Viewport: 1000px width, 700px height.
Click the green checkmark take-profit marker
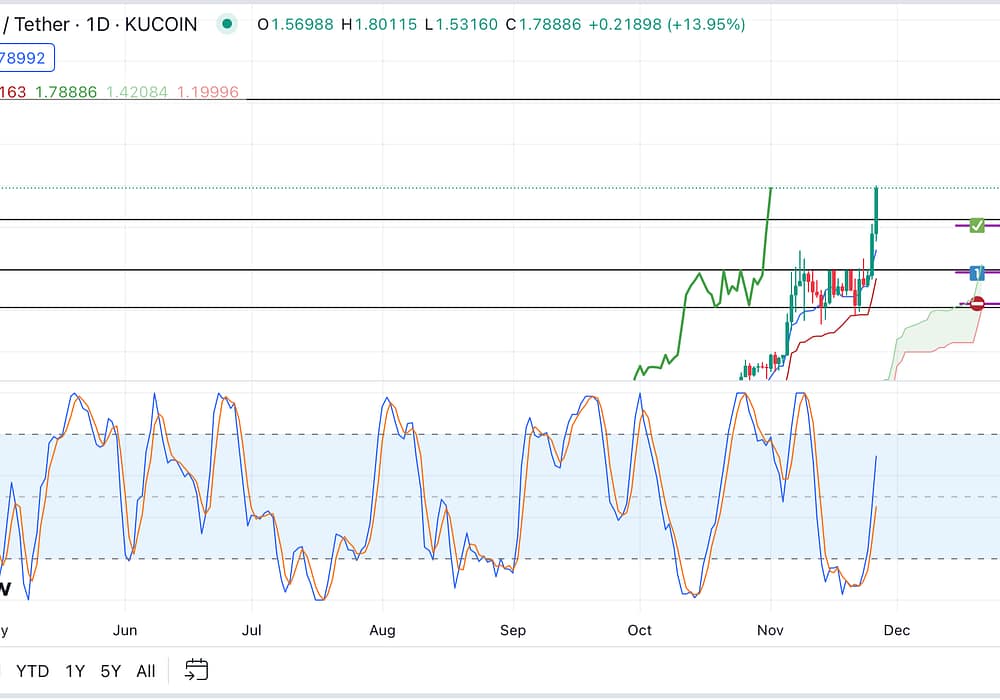click(x=977, y=226)
